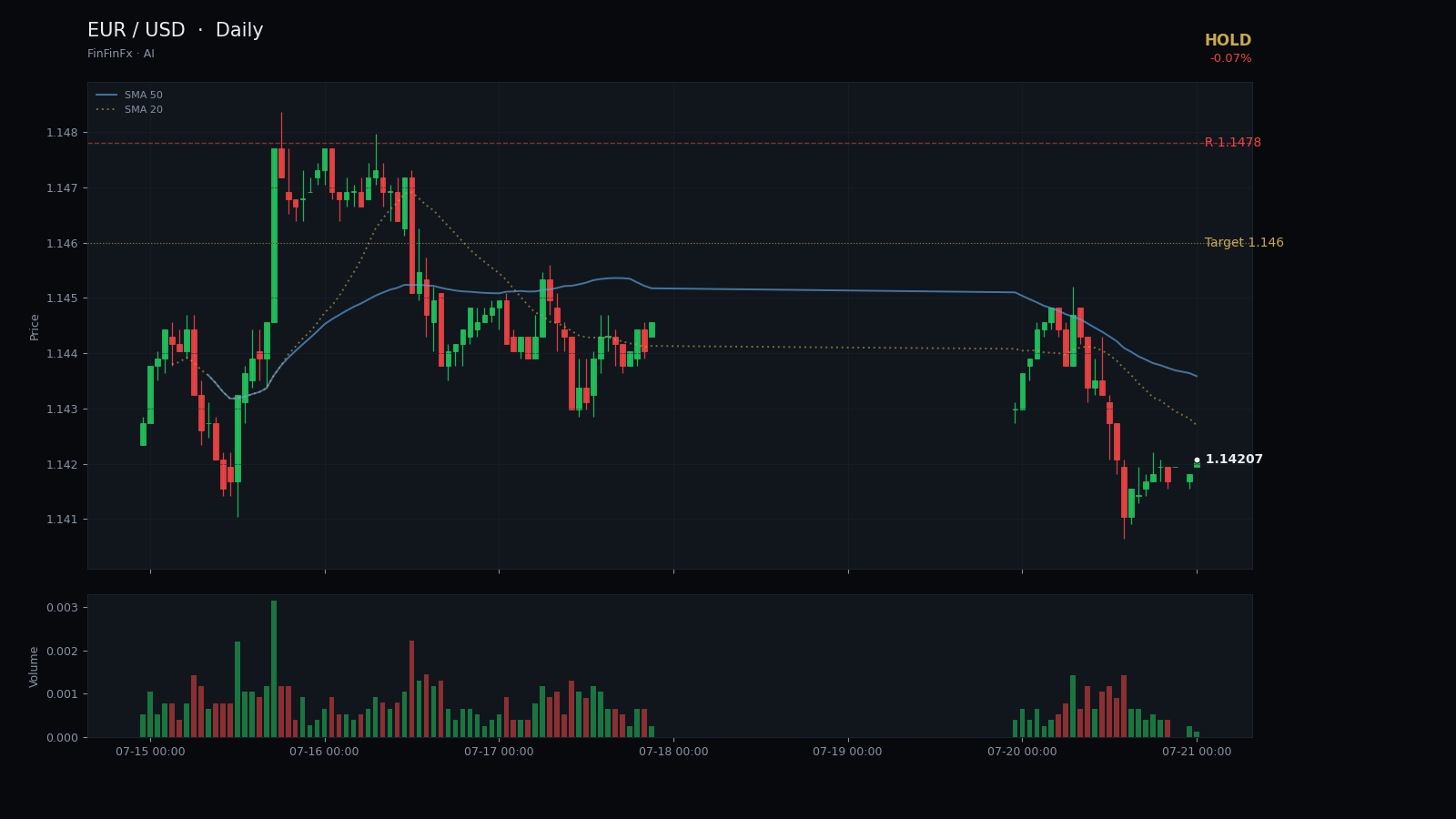
Task: Click the HOLD signal label
Action: click(1228, 41)
